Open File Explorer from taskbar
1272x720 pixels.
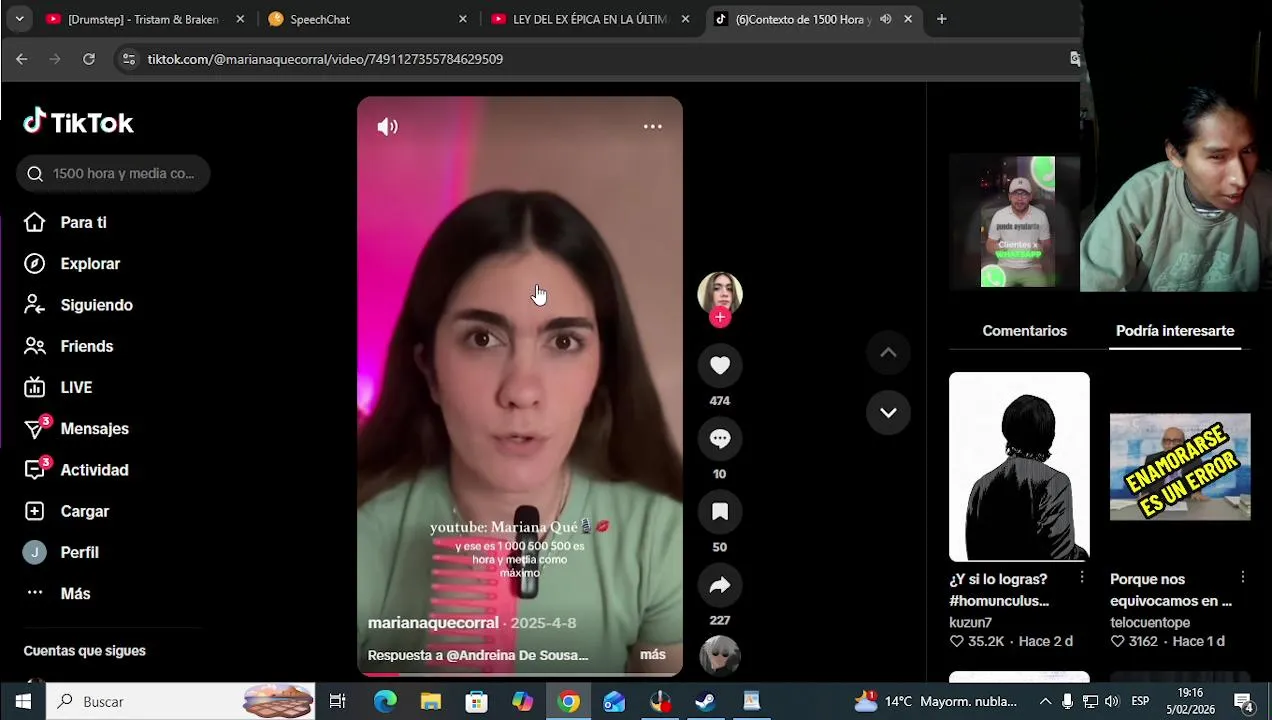tap(431, 702)
